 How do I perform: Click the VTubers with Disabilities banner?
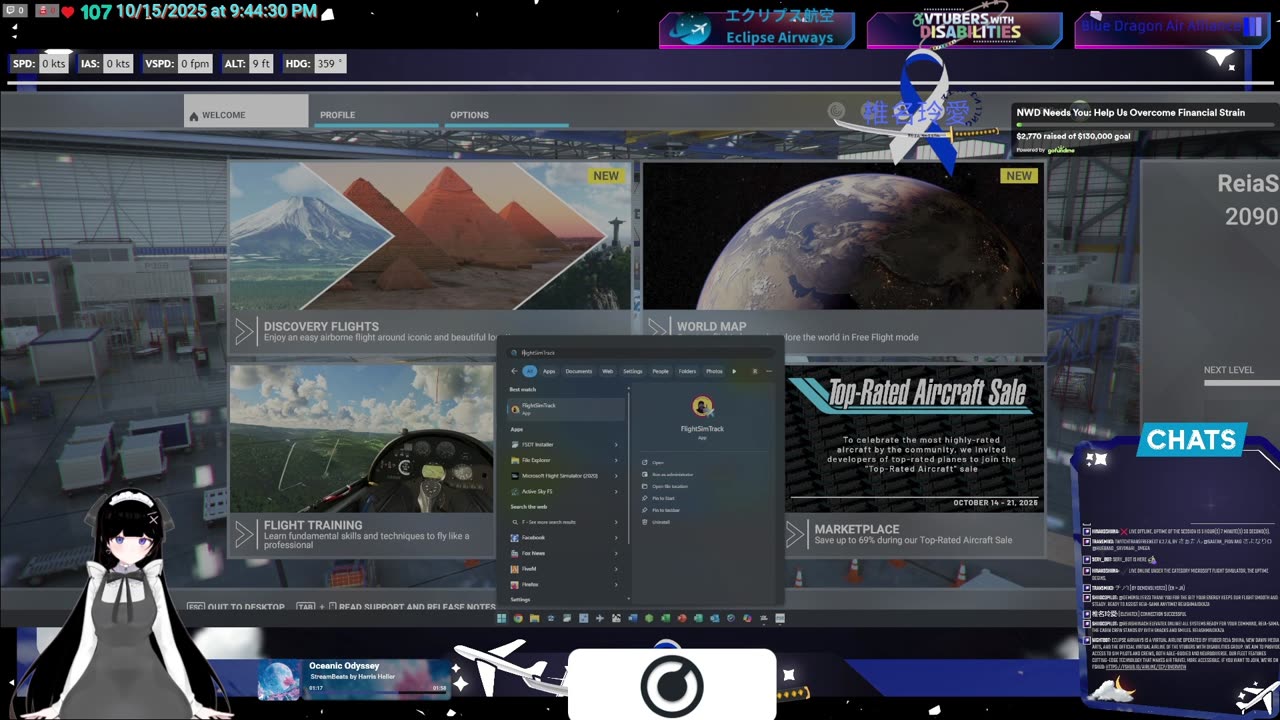tap(964, 29)
